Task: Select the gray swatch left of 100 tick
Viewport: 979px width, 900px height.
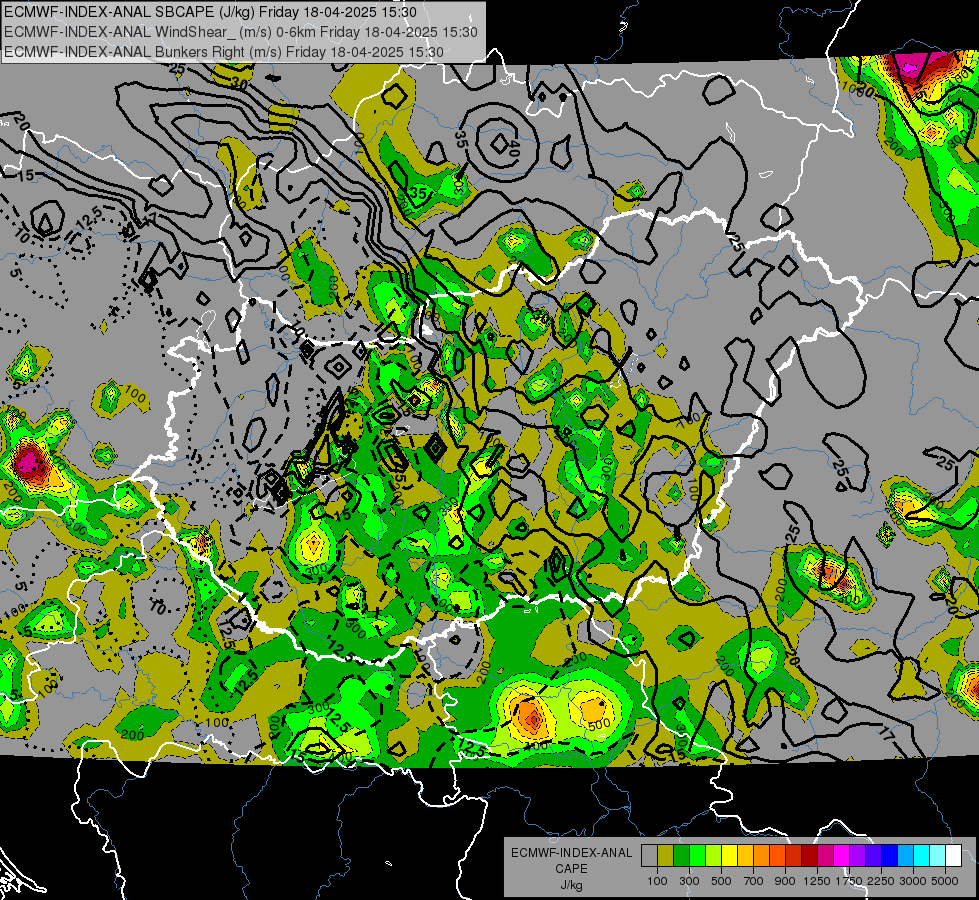Action: point(649,856)
